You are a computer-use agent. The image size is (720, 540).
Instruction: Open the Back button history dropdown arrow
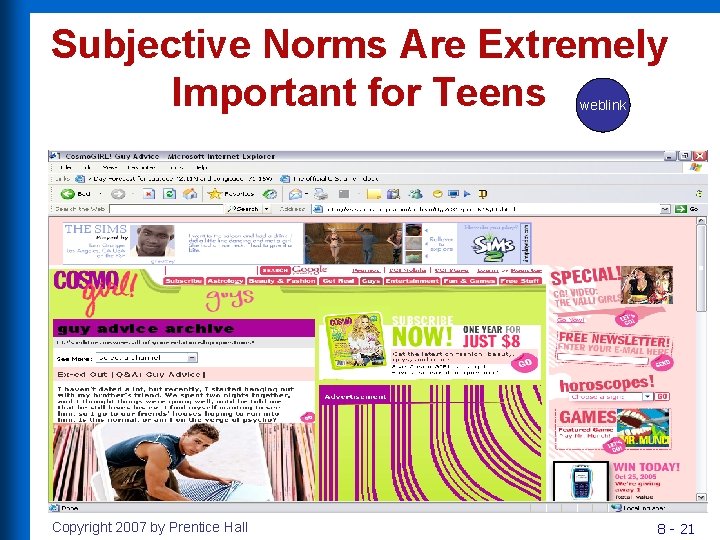coord(101,194)
